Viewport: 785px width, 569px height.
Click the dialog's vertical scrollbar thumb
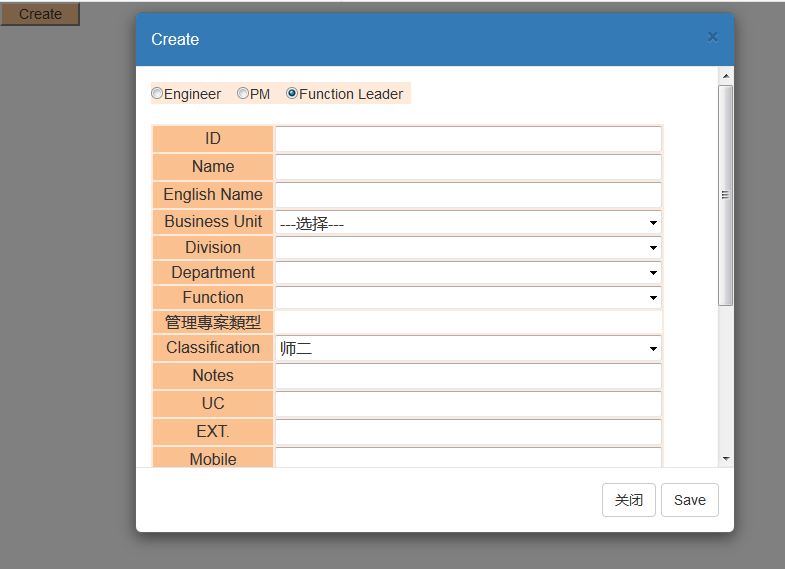[725, 195]
